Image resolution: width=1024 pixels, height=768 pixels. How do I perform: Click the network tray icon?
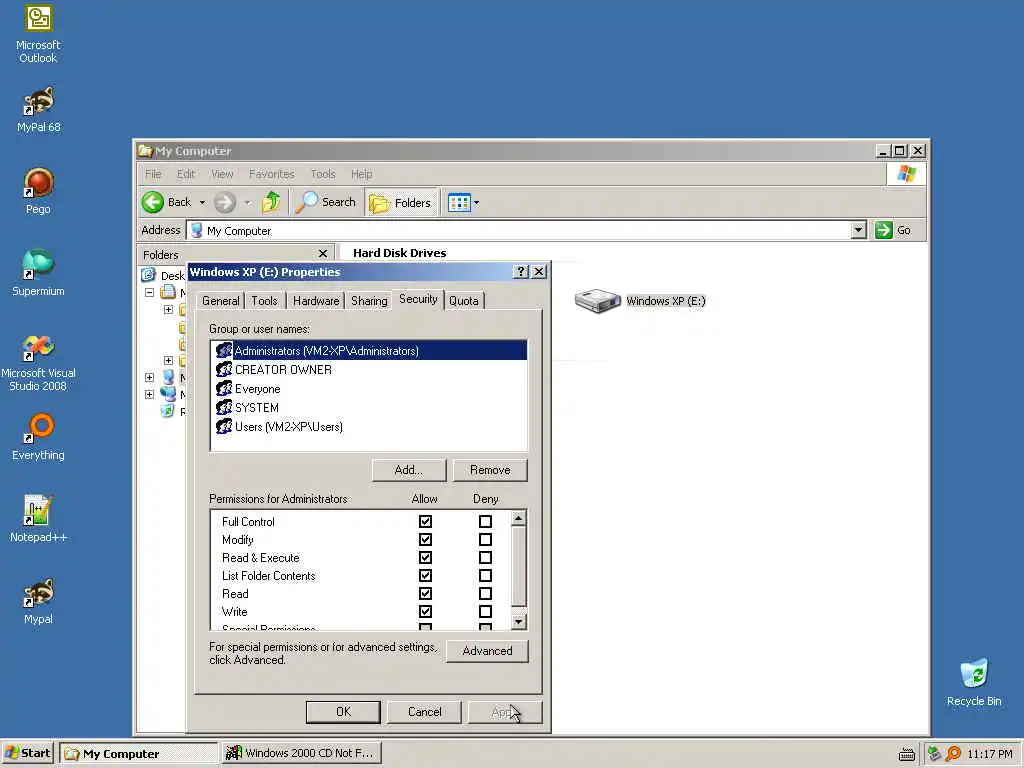[x=935, y=754]
